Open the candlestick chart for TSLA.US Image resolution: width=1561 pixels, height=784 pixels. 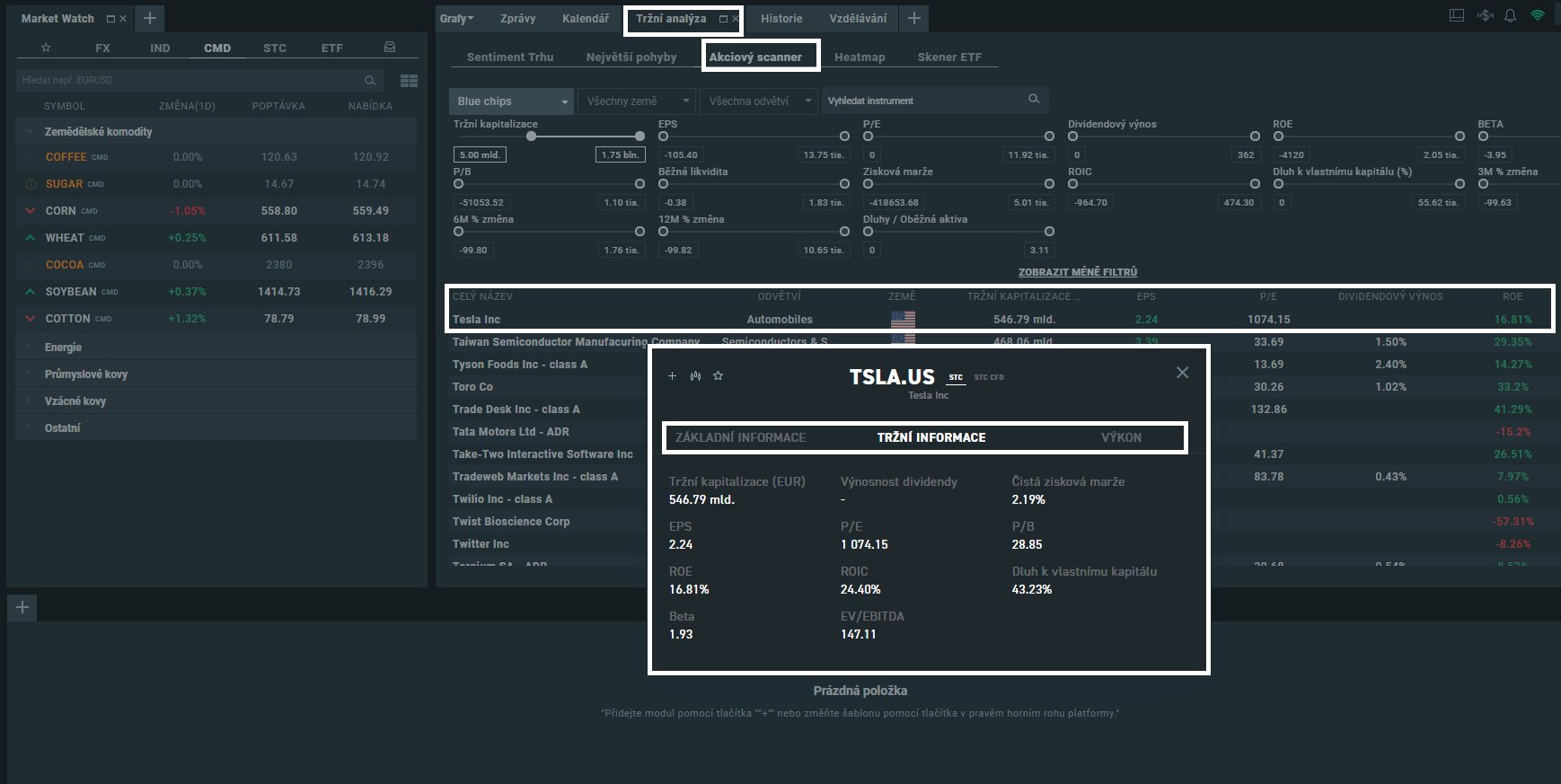695,376
